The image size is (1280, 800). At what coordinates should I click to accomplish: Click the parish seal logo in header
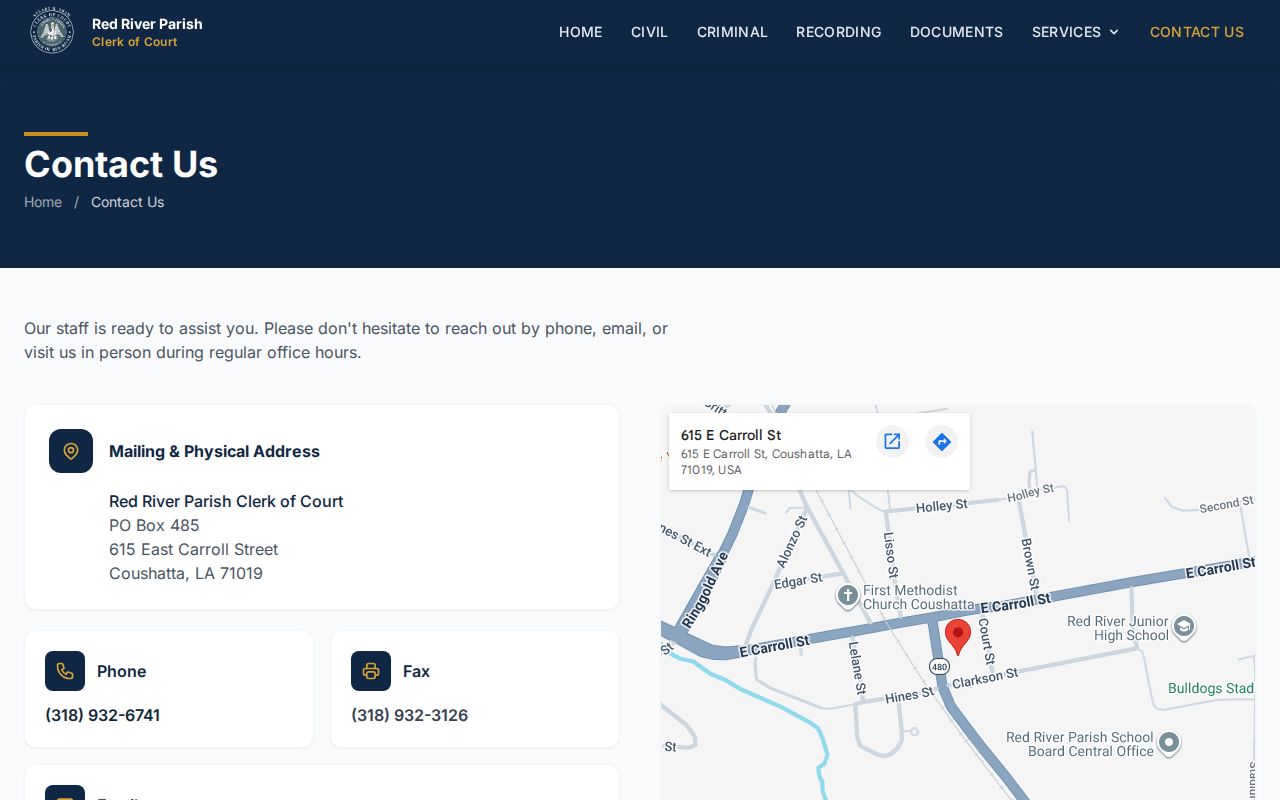[51, 32]
